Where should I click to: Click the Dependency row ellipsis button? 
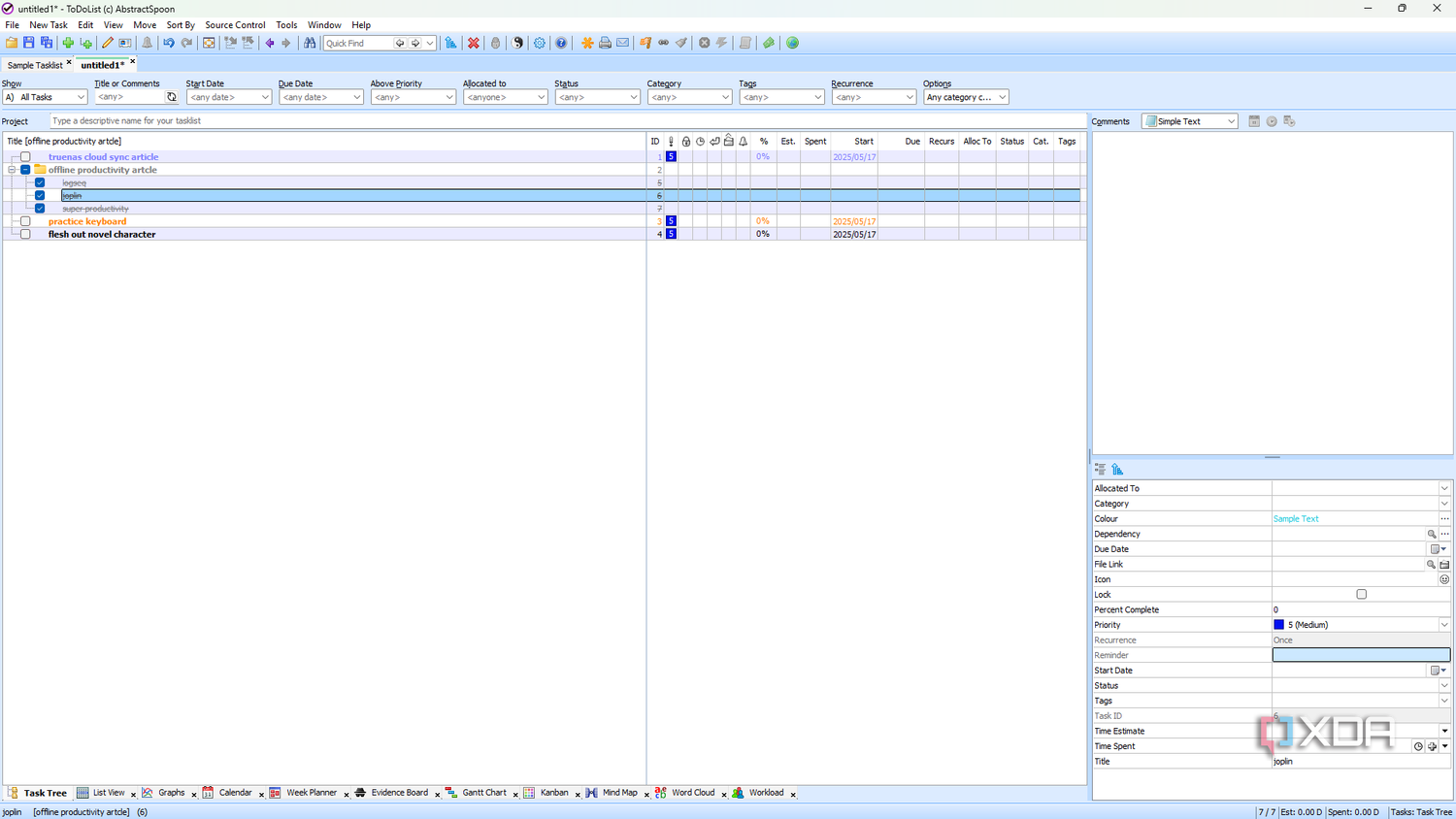point(1444,534)
